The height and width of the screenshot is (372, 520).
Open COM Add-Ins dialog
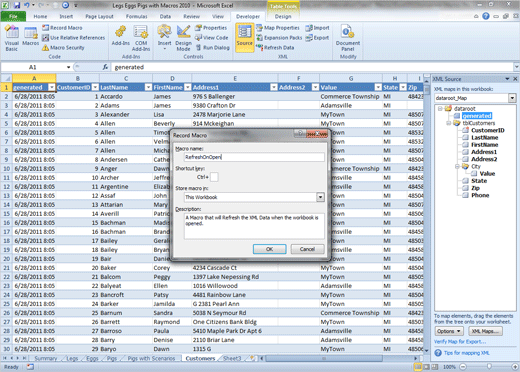tap(141, 39)
